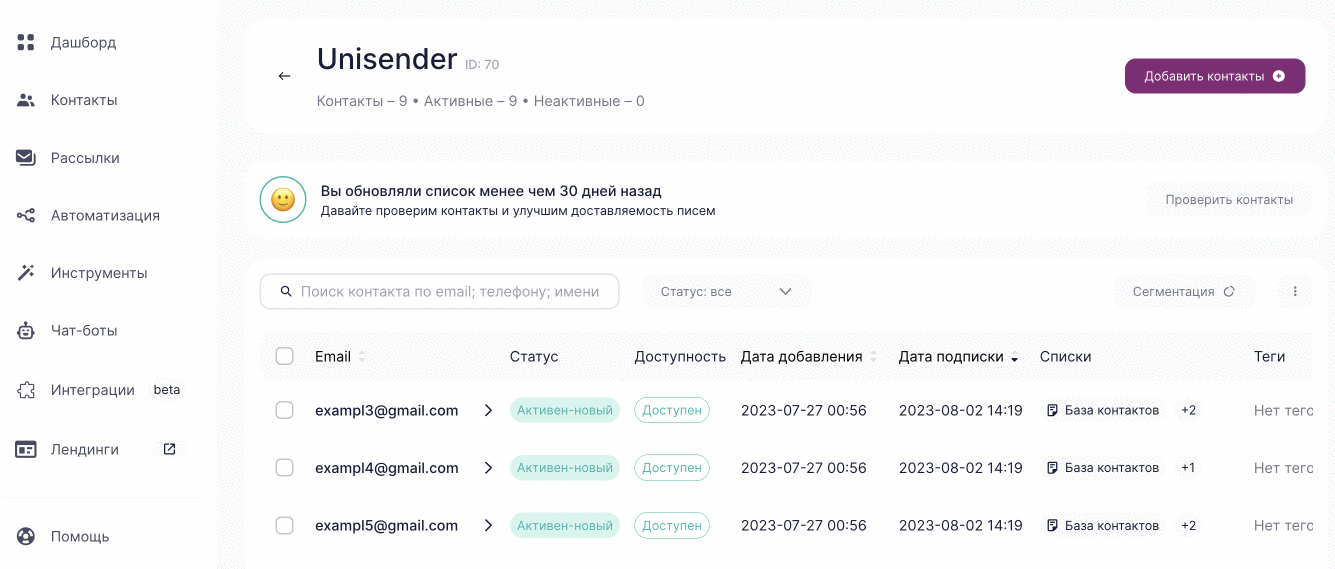Screen dimensions: 1335x569
Task: Click the Сегментация refresh icon
Action: coord(1229,291)
